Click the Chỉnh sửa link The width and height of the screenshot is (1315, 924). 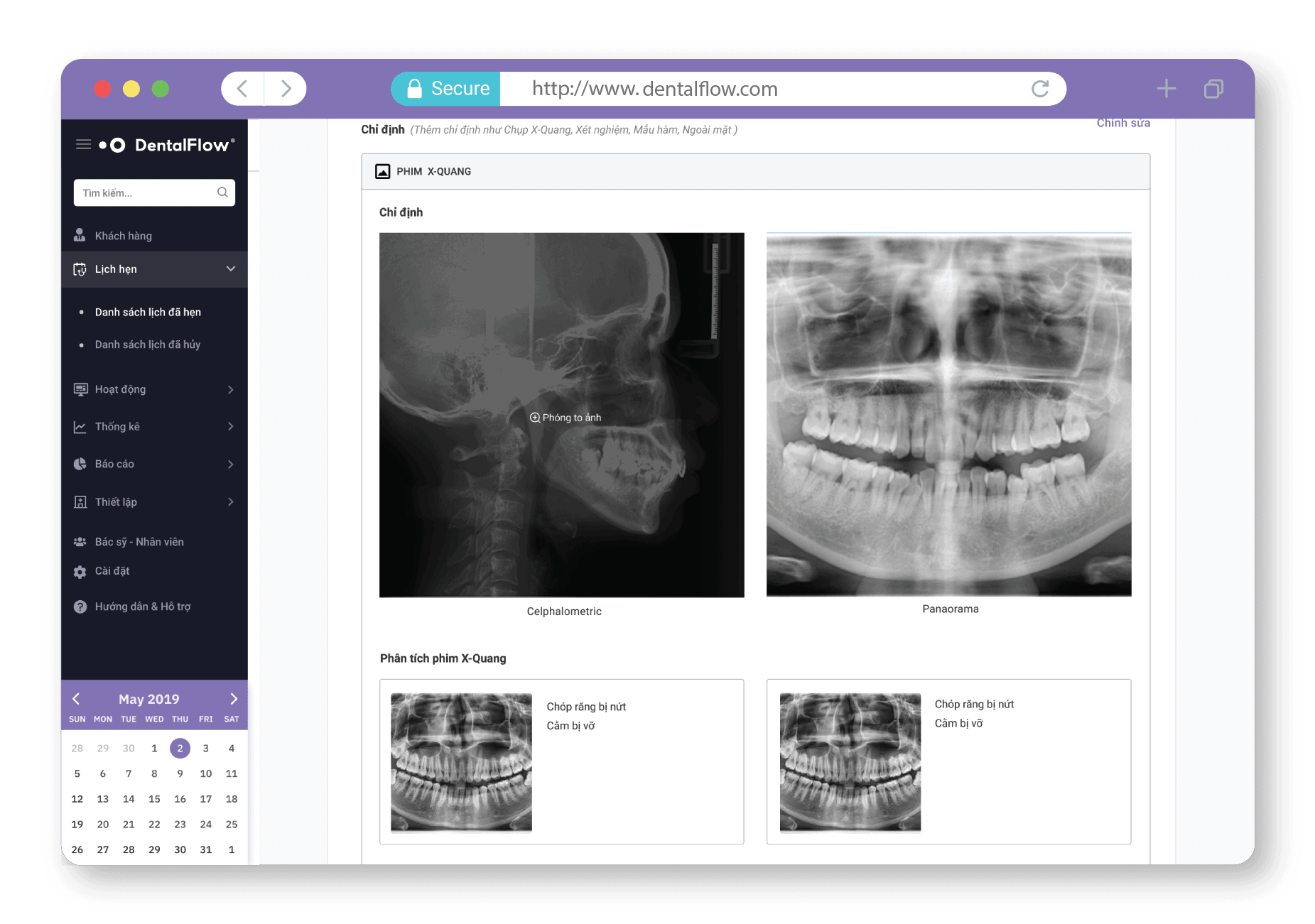point(1122,124)
